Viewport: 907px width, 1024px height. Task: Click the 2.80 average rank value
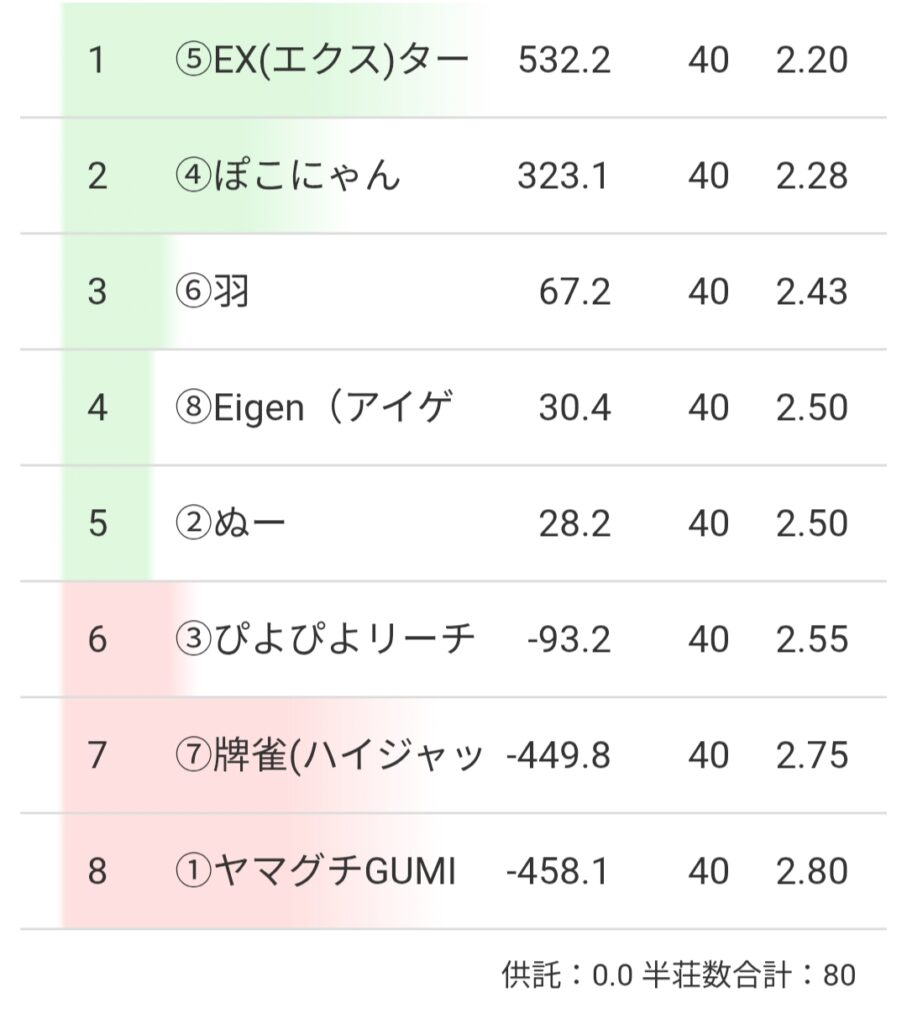811,872
